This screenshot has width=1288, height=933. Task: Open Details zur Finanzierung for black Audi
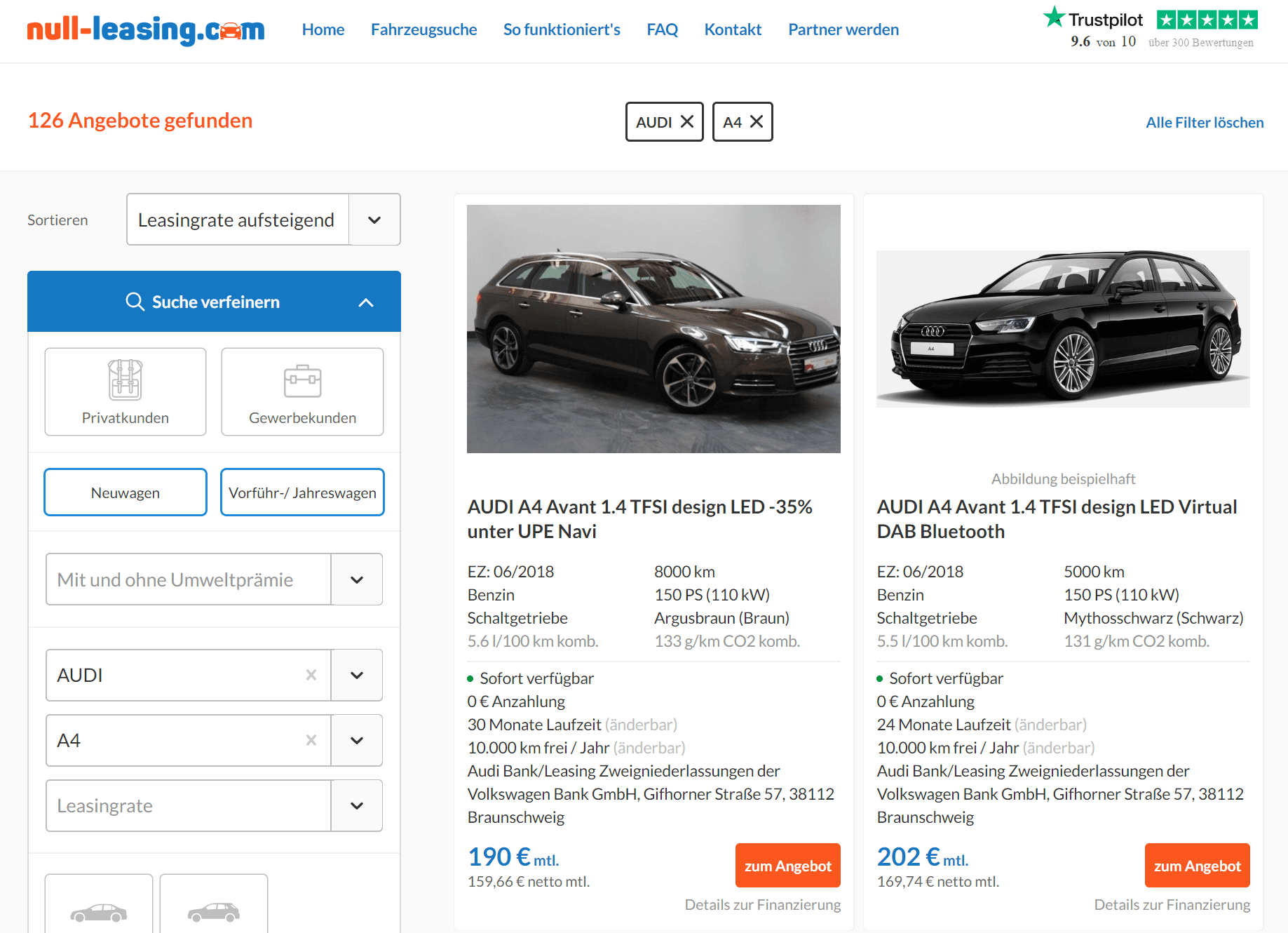tap(1172, 904)
